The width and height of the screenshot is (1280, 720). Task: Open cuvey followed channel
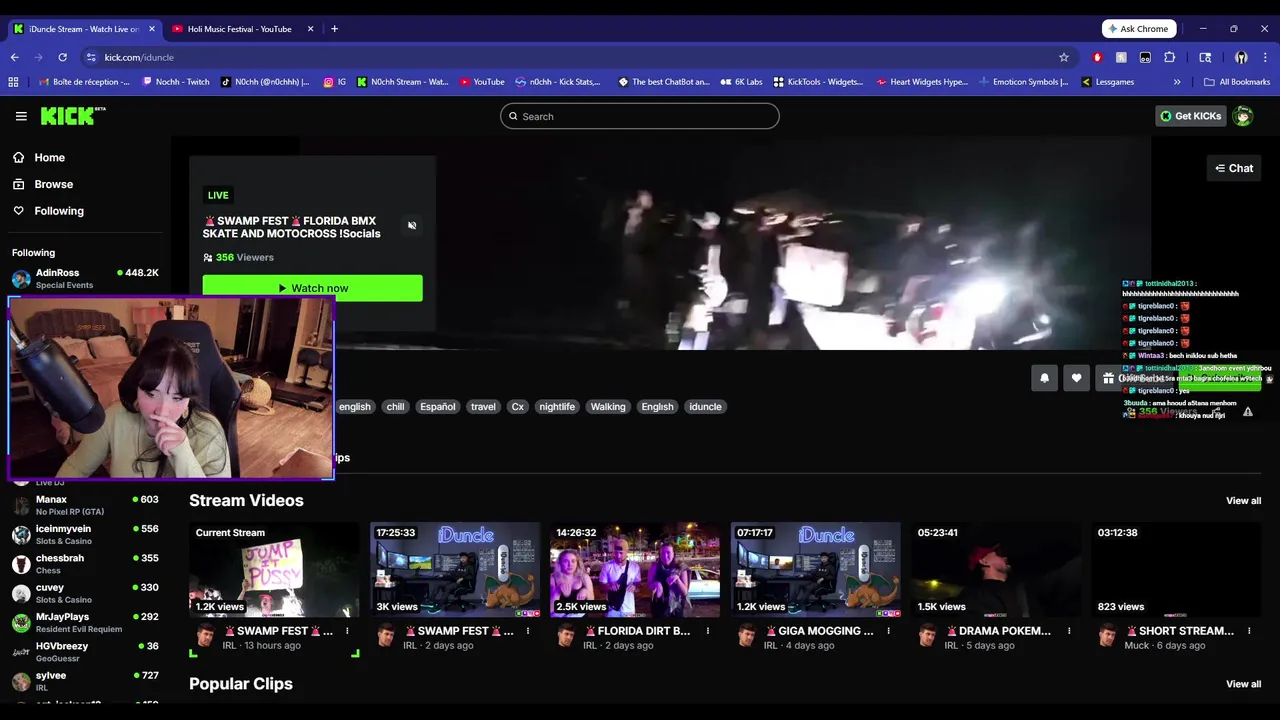tap(85, 593)
